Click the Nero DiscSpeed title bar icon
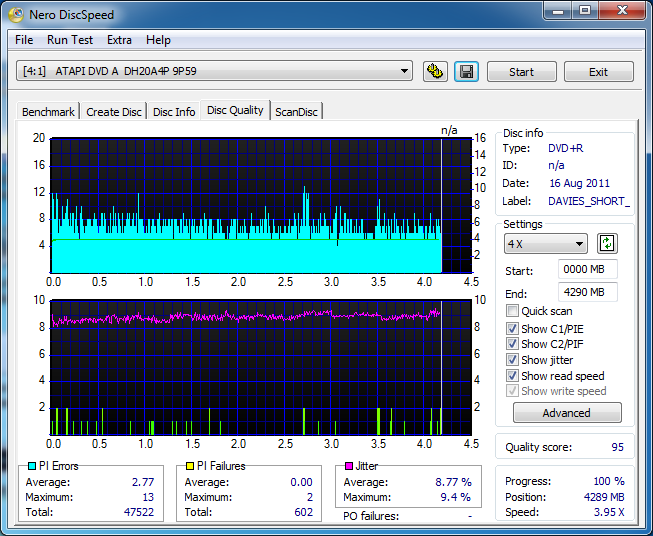The height and width of the screenshot is (536, 653). (16, 15)
